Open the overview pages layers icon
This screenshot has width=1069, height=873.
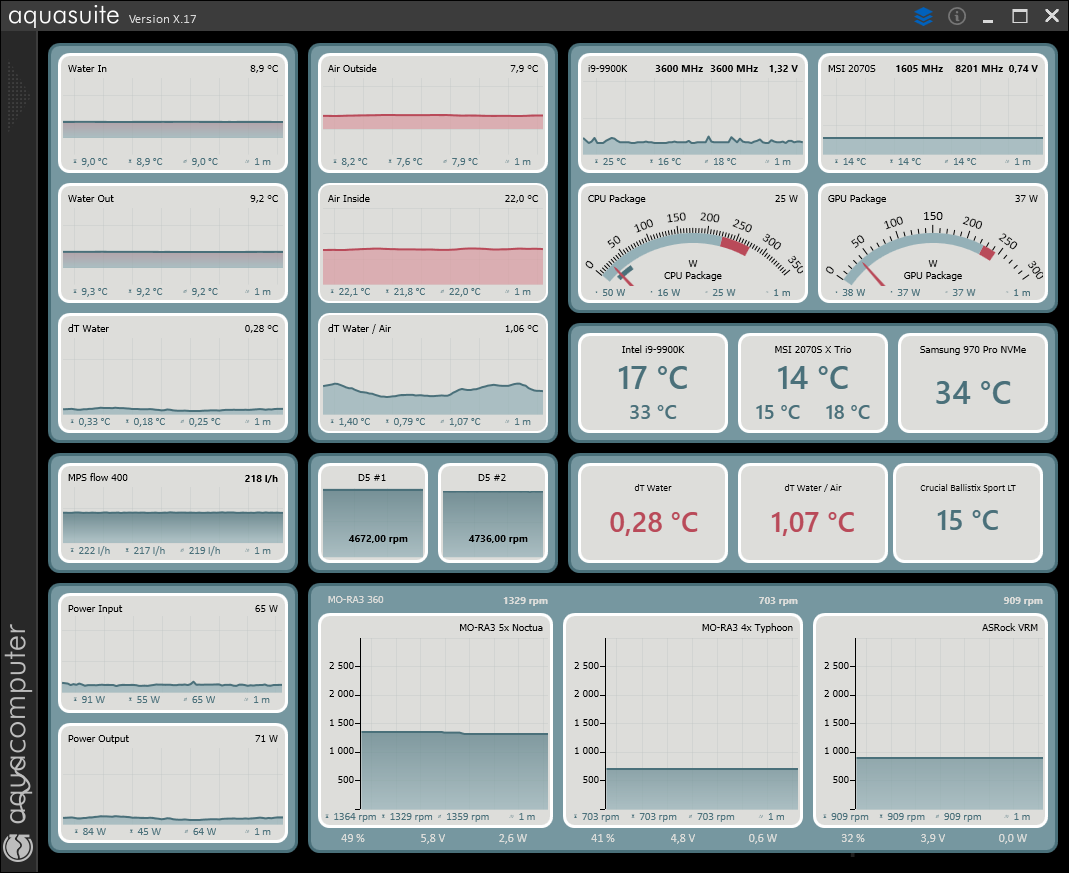923,16
